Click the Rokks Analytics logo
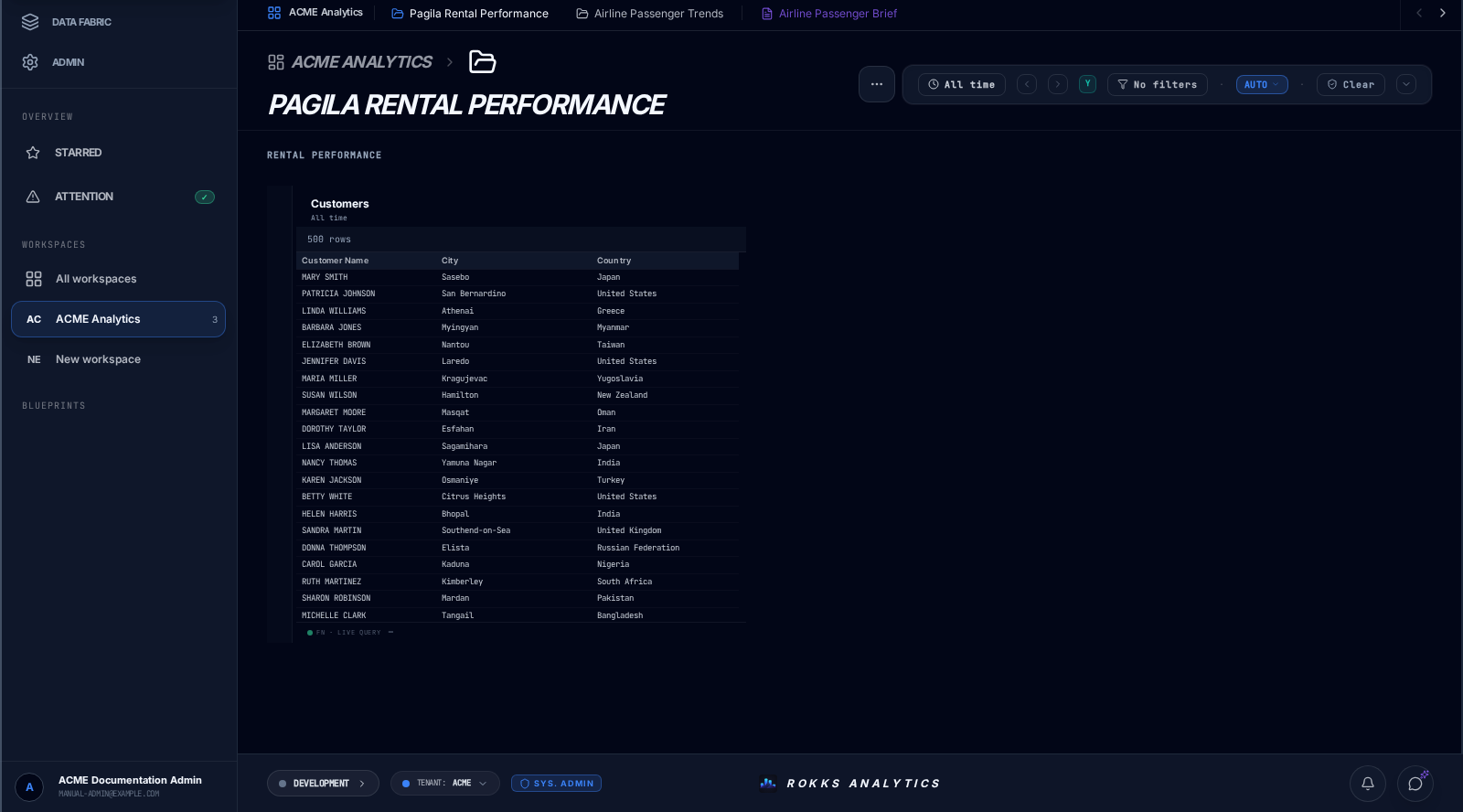 [849, 784]
